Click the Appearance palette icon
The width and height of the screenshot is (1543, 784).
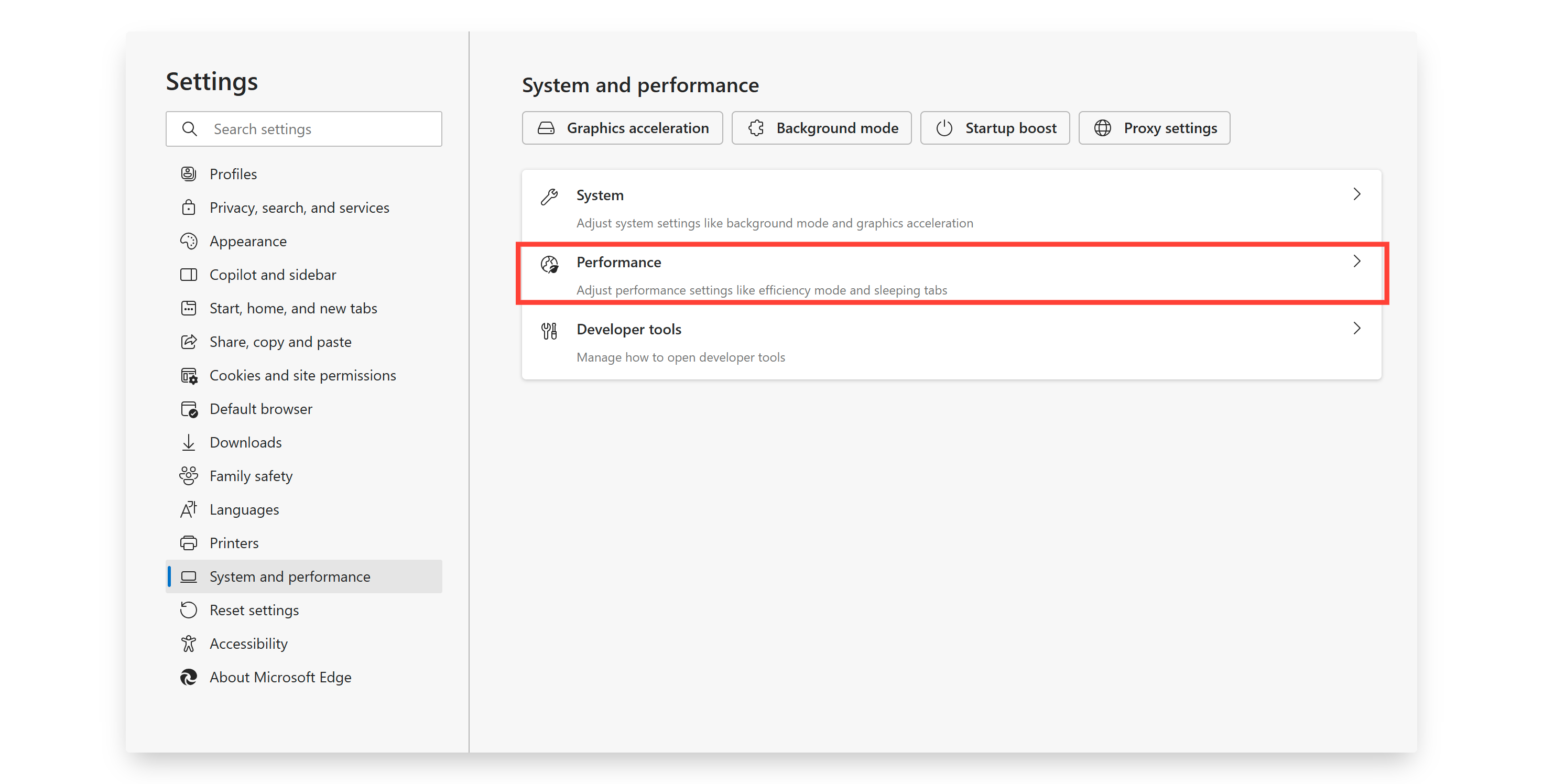(189, 242)
